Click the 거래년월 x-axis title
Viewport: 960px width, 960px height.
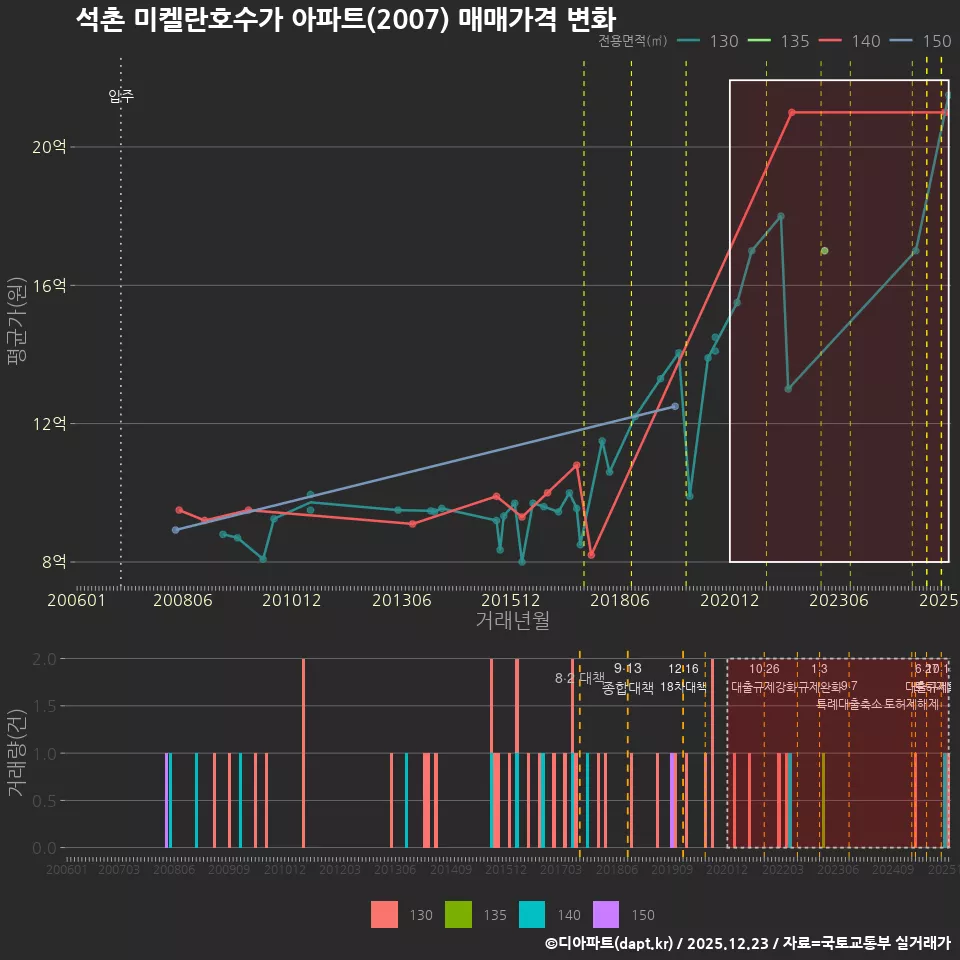tap(512, 620)
